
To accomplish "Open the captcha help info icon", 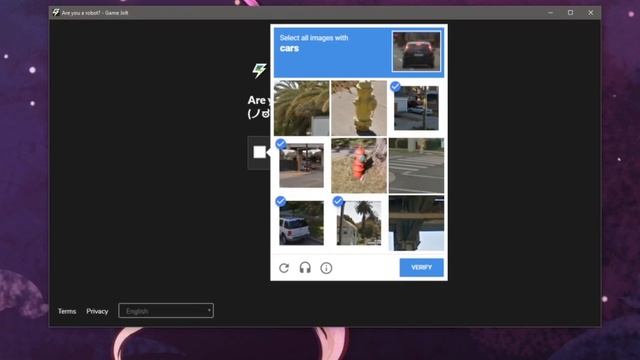I will tap(326, 268).
